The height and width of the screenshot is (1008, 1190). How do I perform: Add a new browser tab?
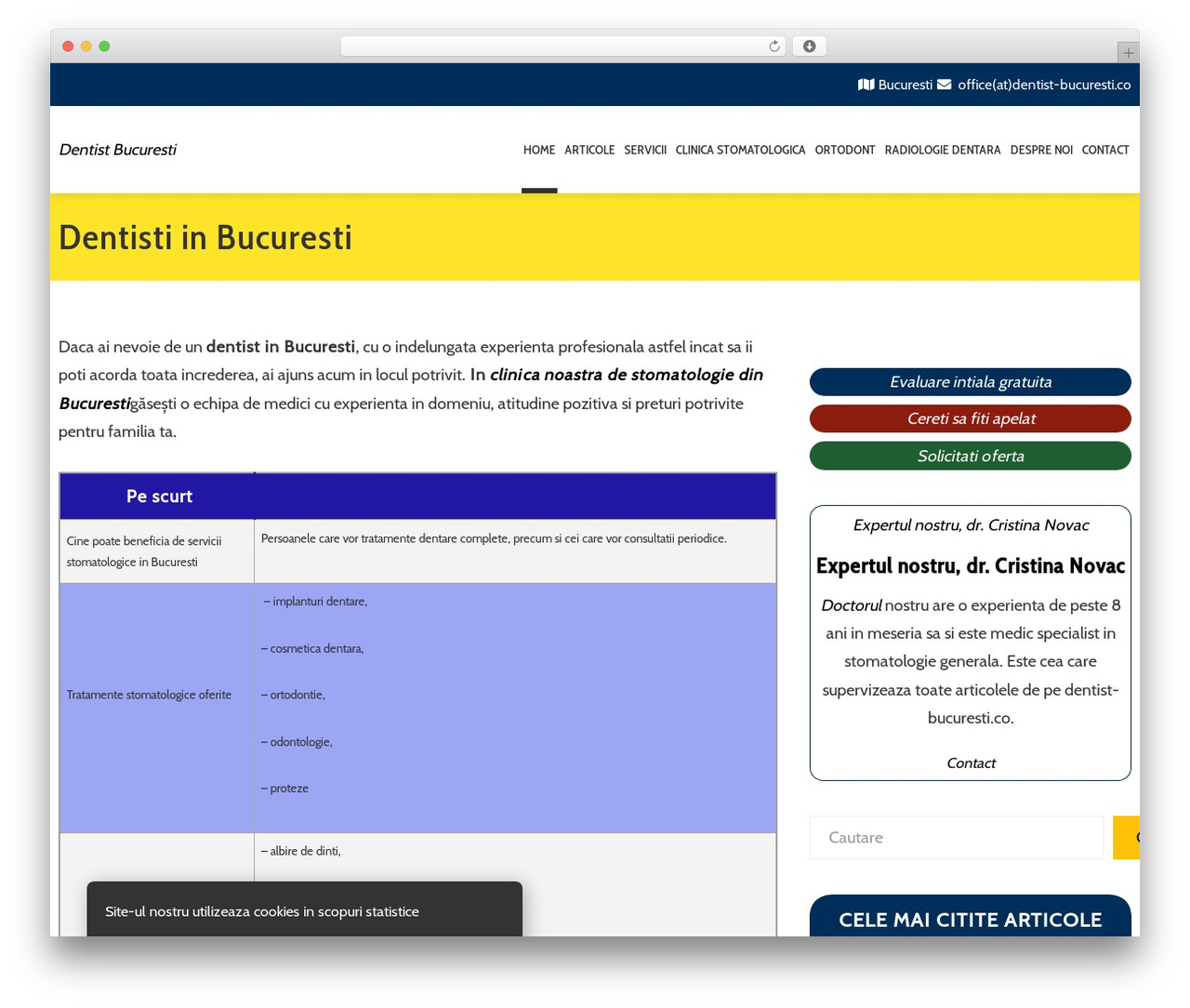click(1128, 53)
